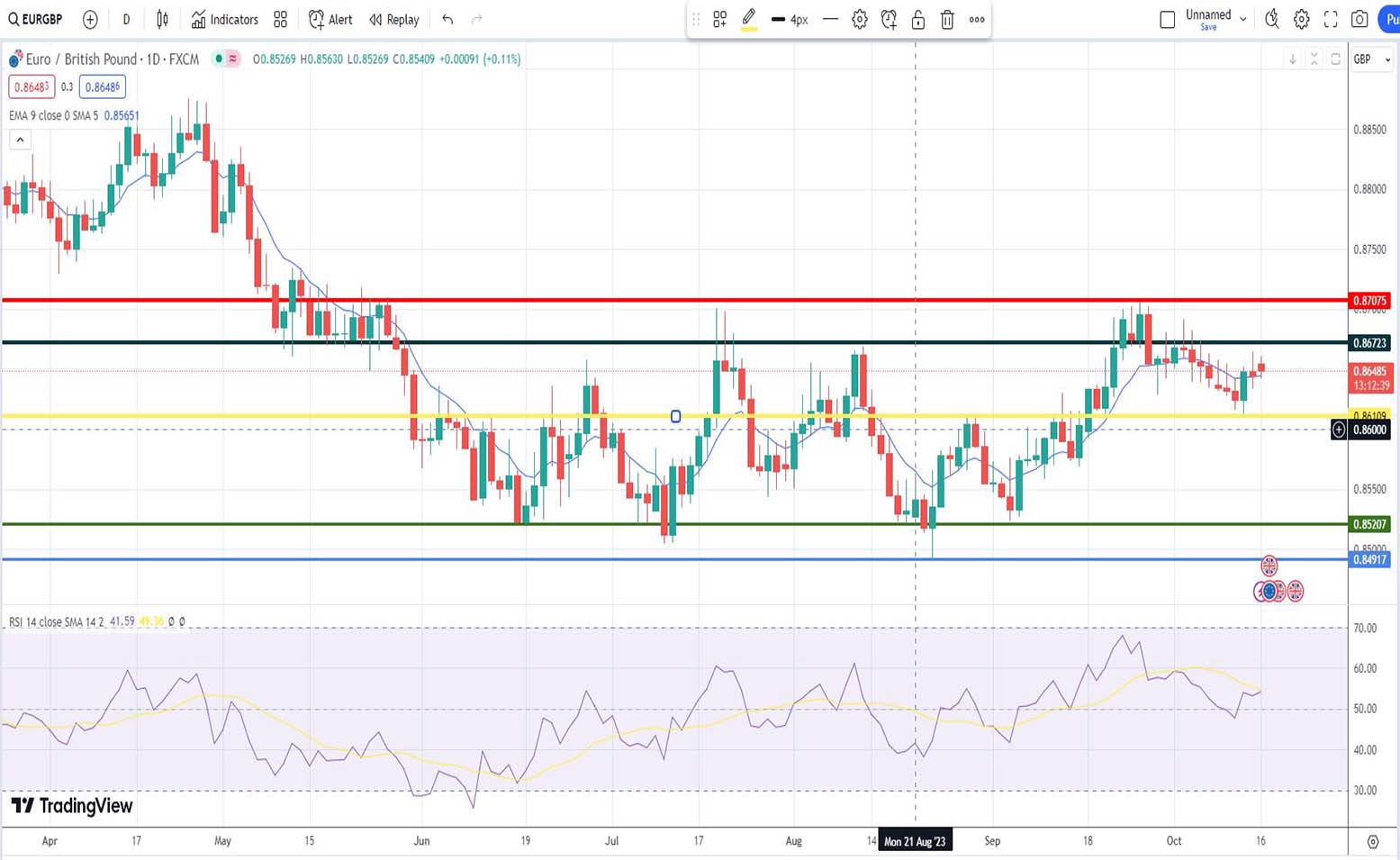Collapse the indicator legend with chevron
The width and height of the screenshot is (1400, 860).
(x=20, y=140)
